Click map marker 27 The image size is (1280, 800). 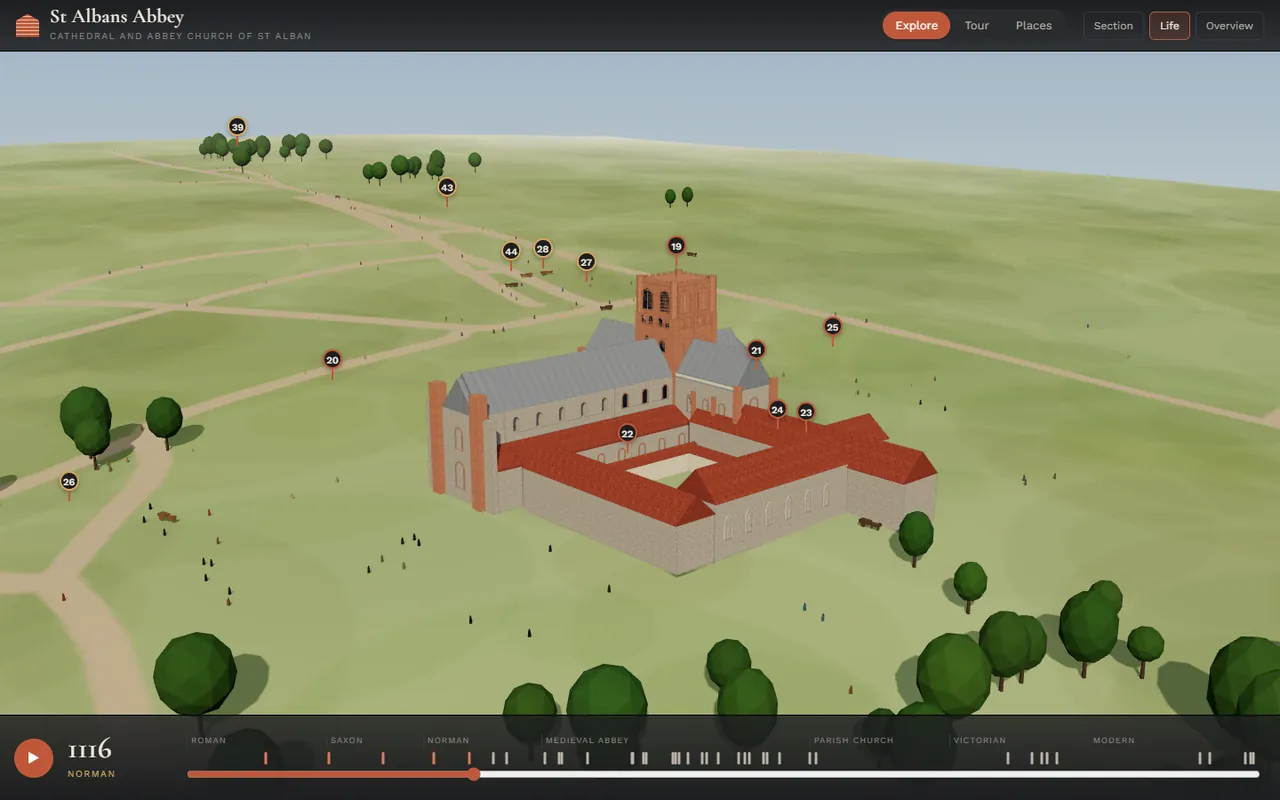(587, 262)
